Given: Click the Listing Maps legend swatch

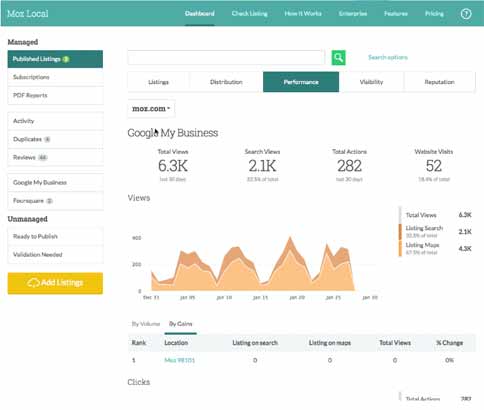Looking at the screenshot, I should click(x=400, y=248).
